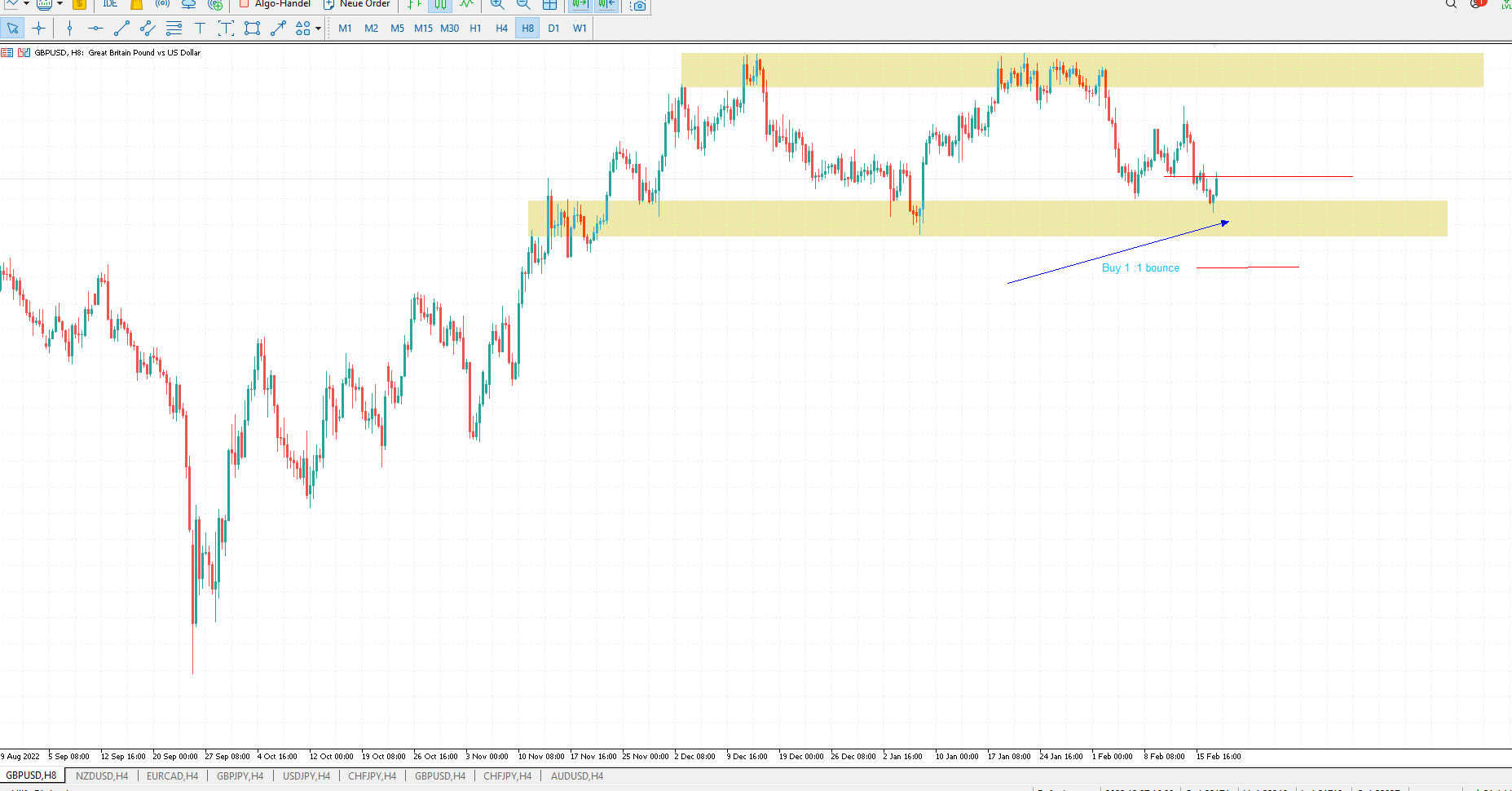Select the horizontal line drawing tool
1512x791 pixels.
coord(95,29)
